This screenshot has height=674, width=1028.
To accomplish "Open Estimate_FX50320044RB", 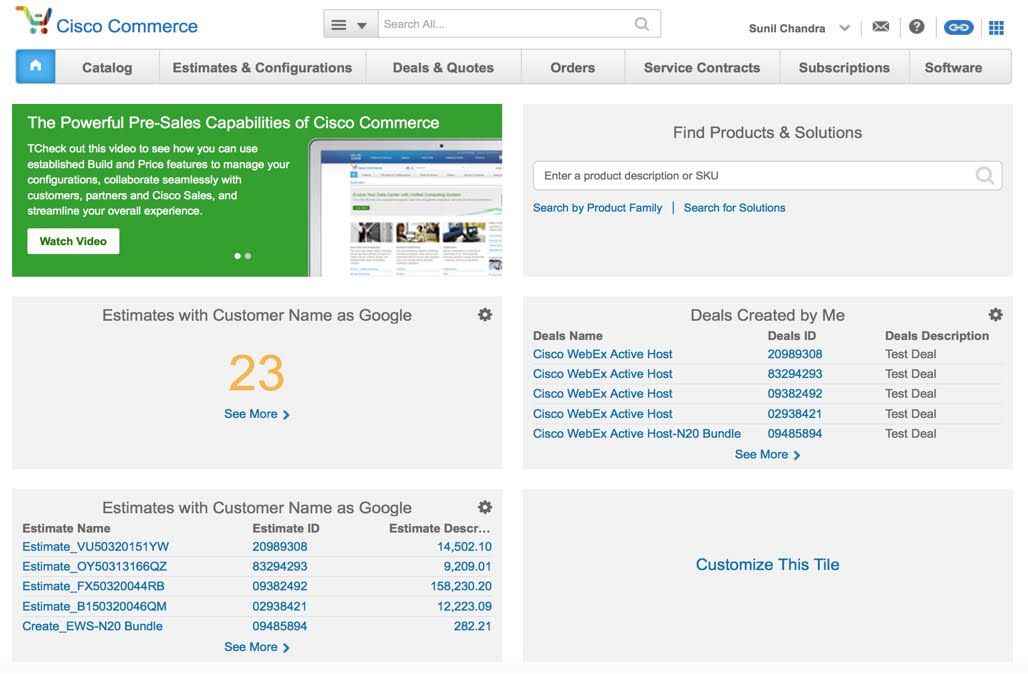I will pyautogui.click(x=93, y=586).
